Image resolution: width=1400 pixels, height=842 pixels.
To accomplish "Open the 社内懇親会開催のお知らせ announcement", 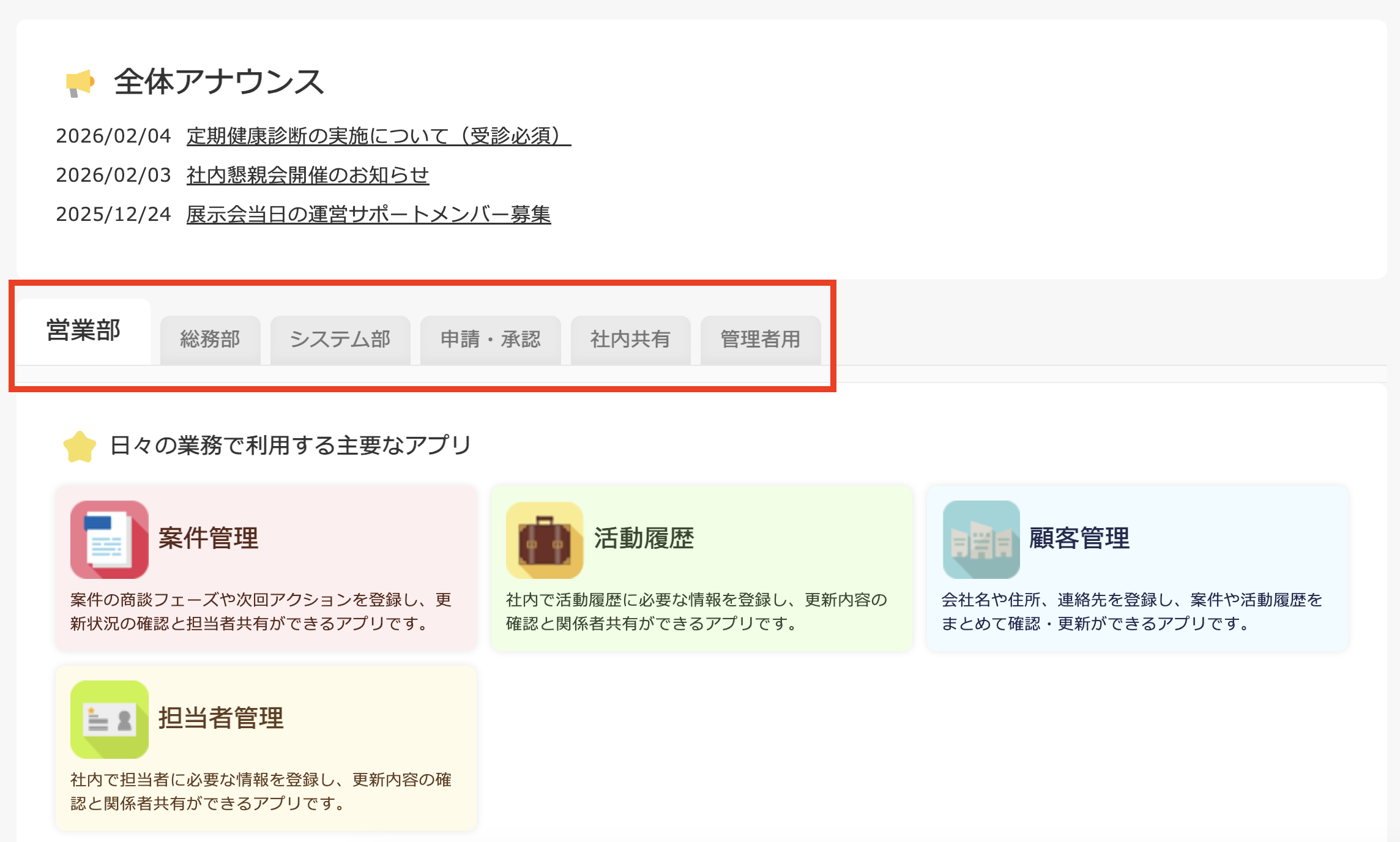I will pyautogui.click(x=308, y=176).
